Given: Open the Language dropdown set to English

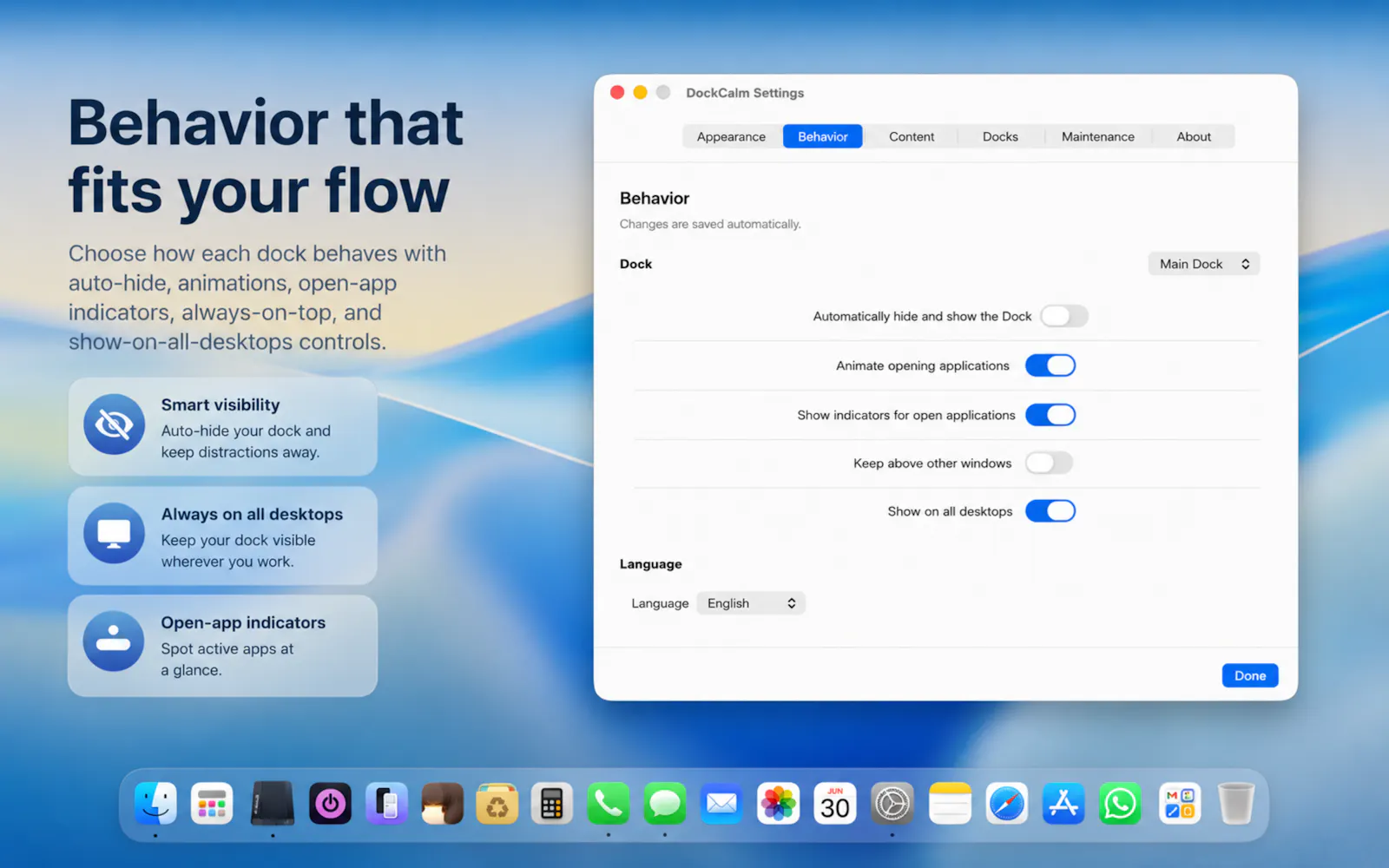Looking at the screenshot, I should tap(751, 603).
